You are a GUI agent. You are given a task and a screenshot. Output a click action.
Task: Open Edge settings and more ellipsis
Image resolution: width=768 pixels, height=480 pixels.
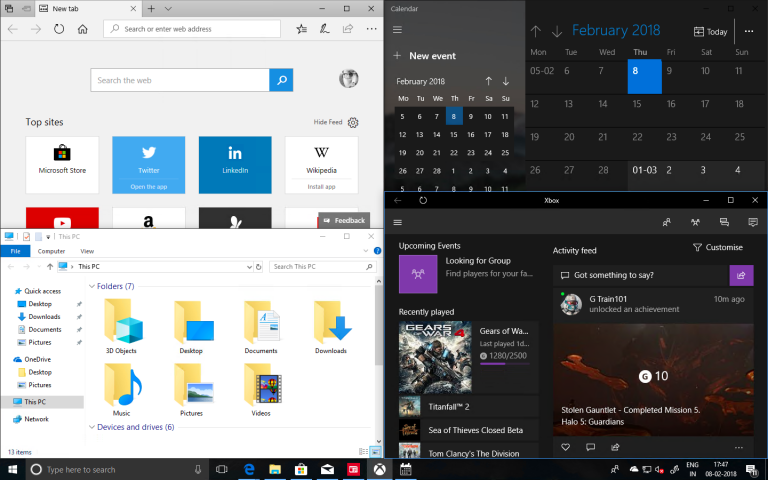coord(371,29)
